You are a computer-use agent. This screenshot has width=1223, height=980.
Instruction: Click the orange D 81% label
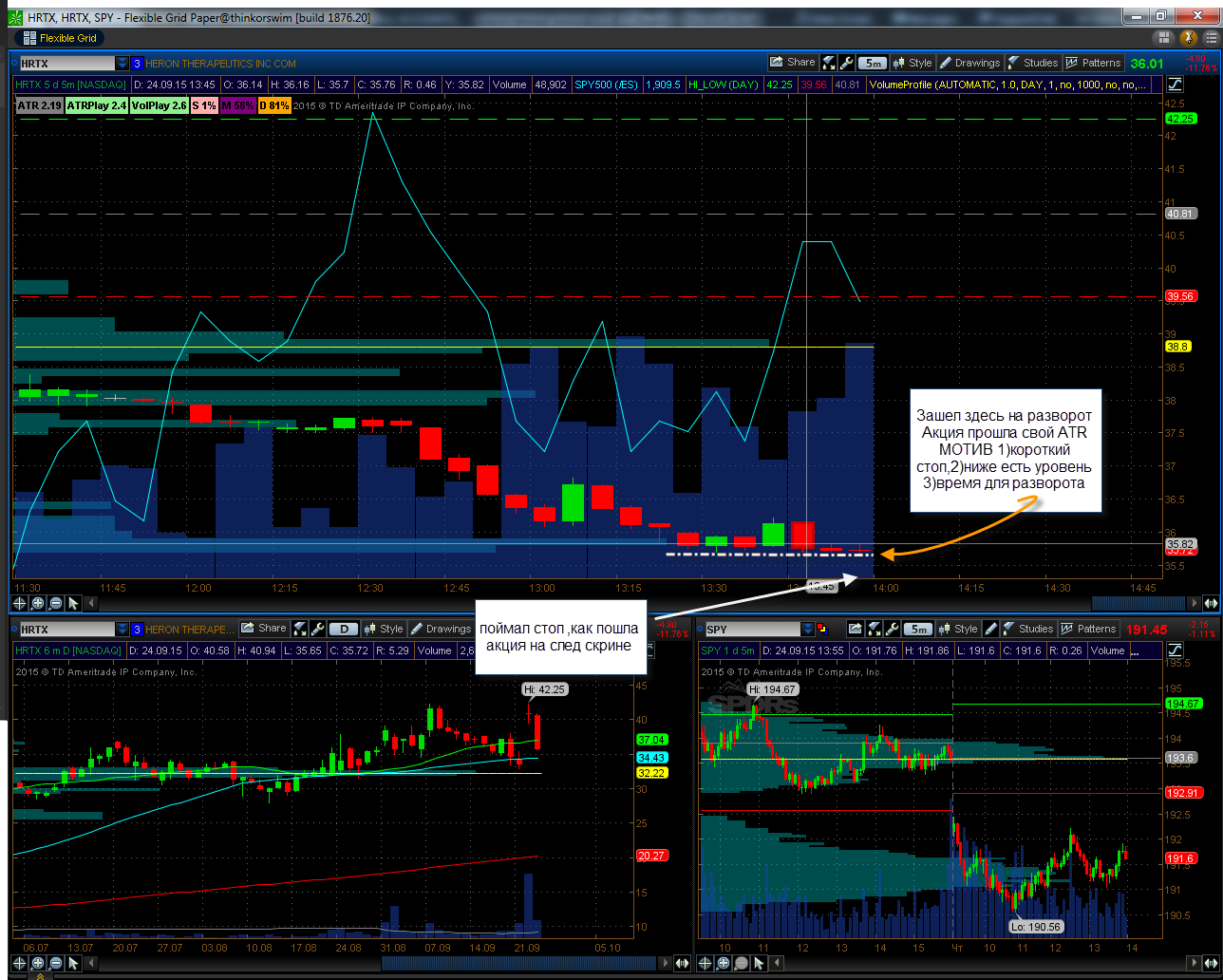pos(274,105)
